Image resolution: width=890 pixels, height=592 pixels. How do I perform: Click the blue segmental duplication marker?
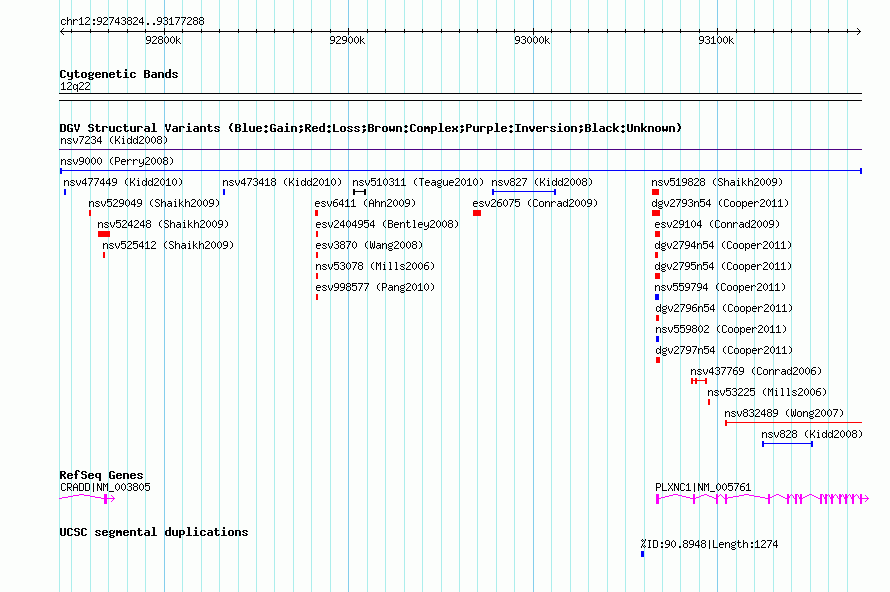point(643,554)
